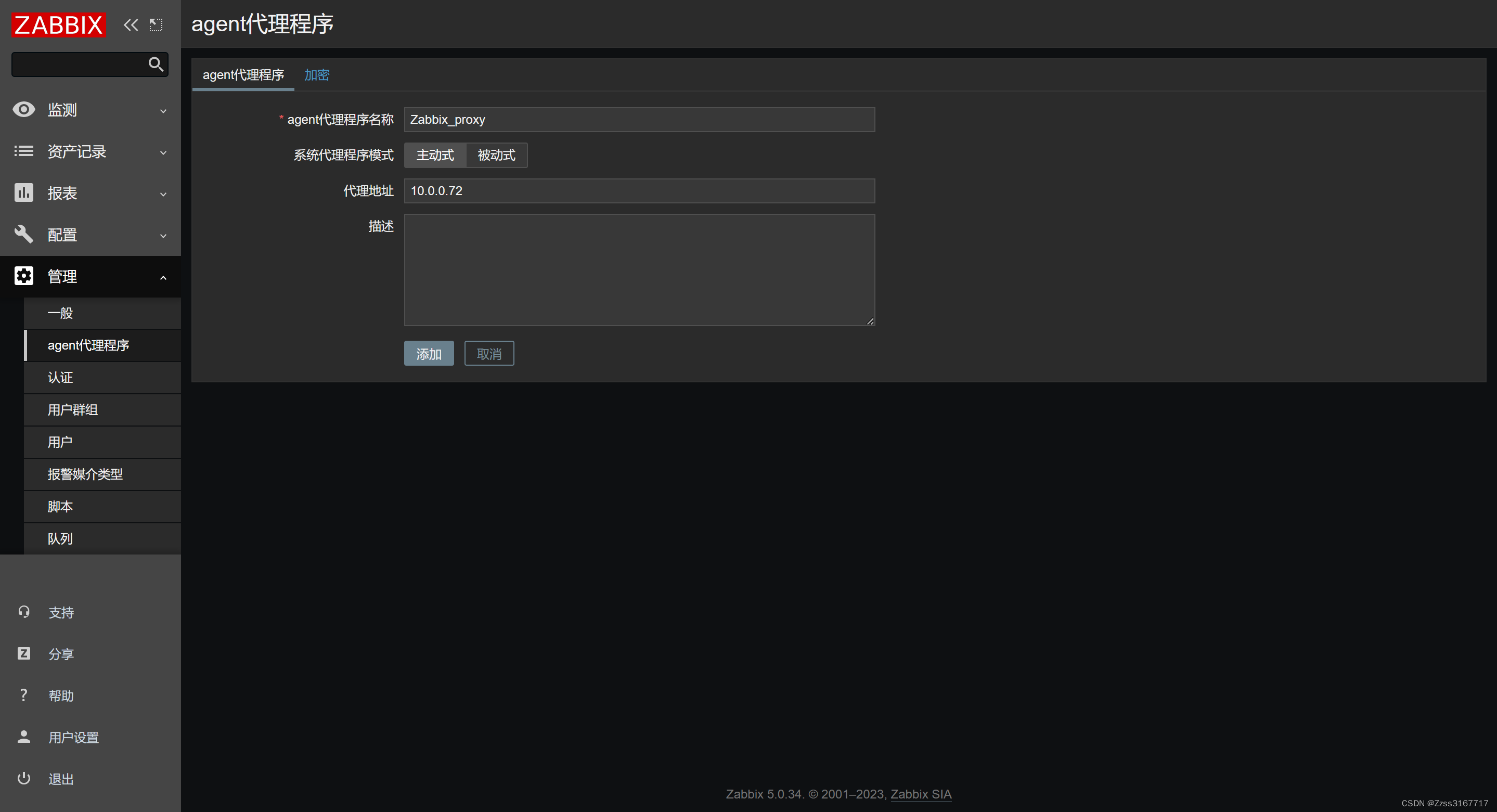Open the 帮助 link

[x=61, y=696]
